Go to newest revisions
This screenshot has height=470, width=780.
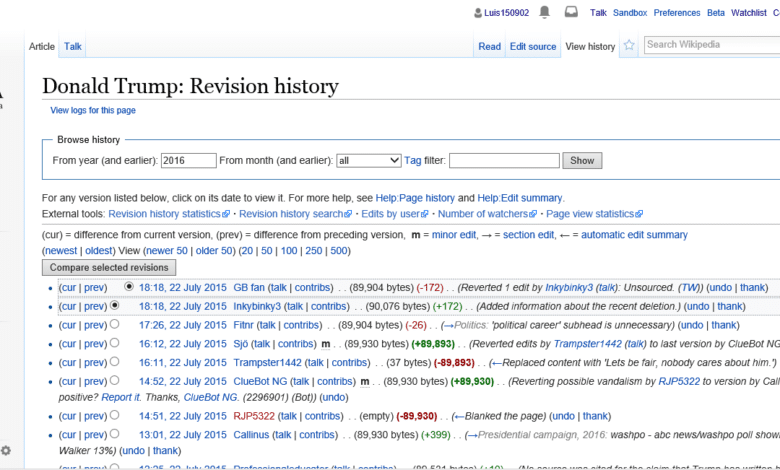tap(61, 251)
